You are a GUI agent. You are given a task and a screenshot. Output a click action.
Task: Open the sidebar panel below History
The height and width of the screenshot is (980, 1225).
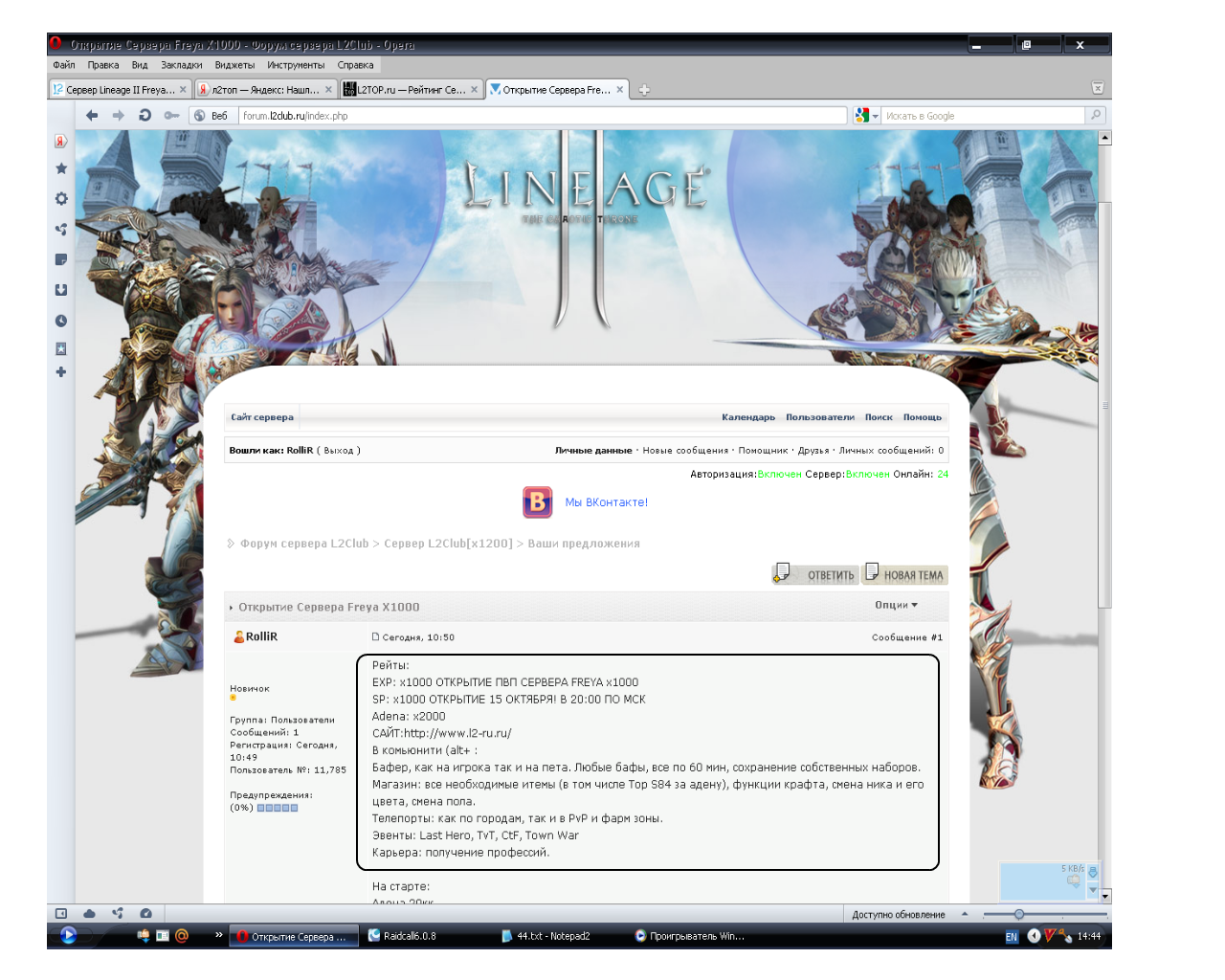[61, 348]
